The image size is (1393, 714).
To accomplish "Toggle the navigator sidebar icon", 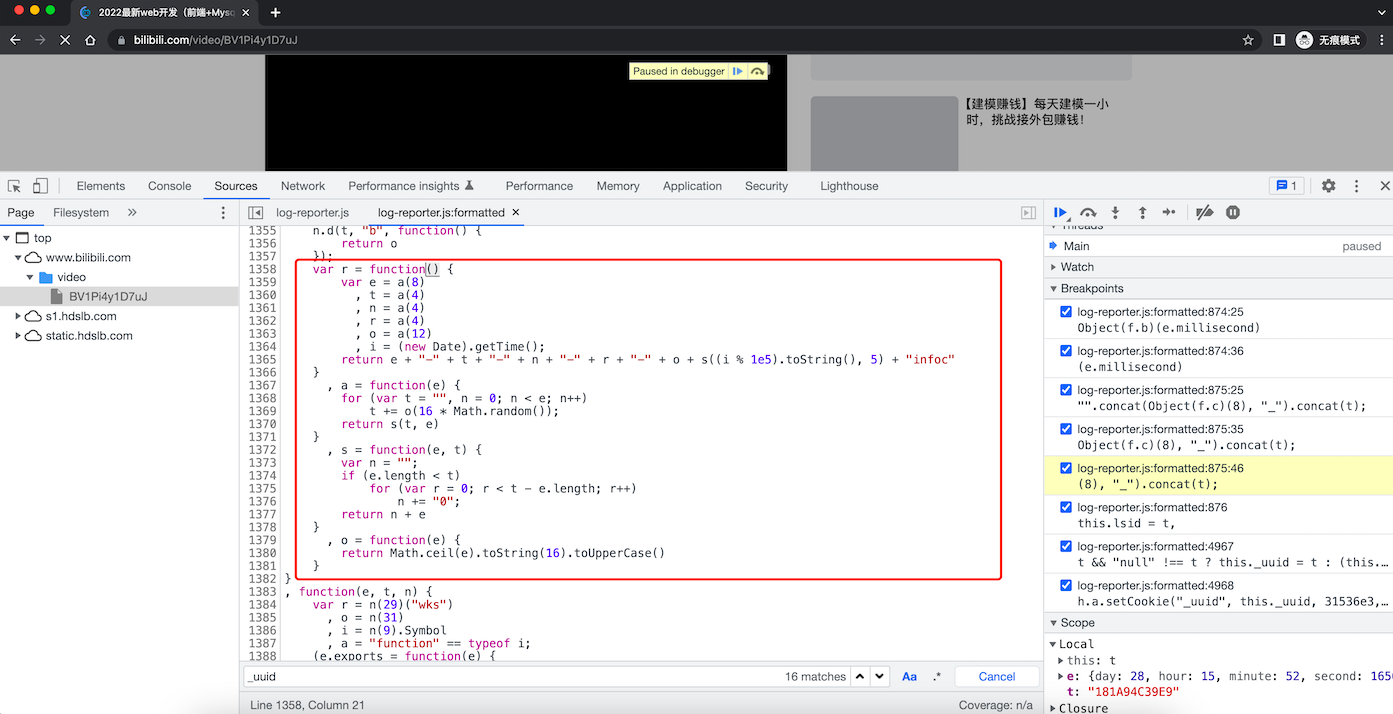I will pos(255,213).
